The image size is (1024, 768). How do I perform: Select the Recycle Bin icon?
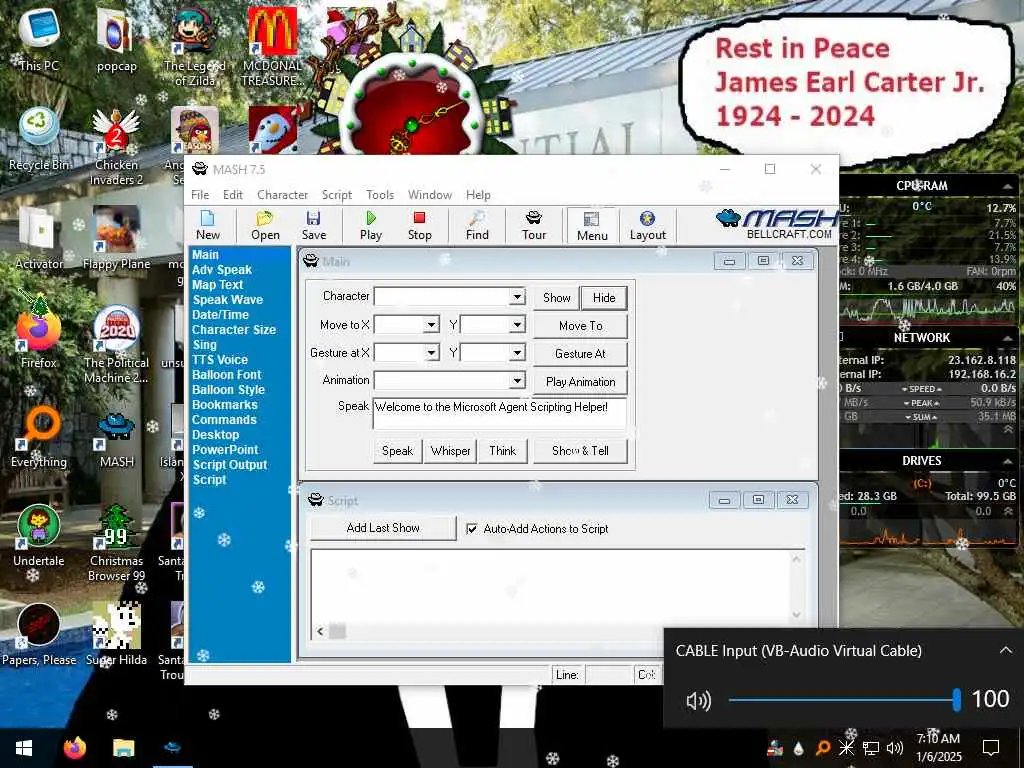tap(39, 140)
